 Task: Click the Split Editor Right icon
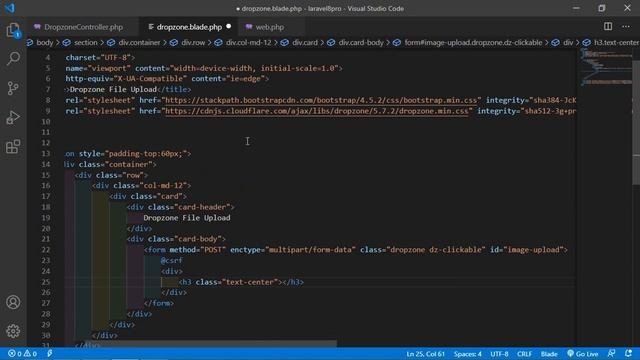click(x=608, y=27)
